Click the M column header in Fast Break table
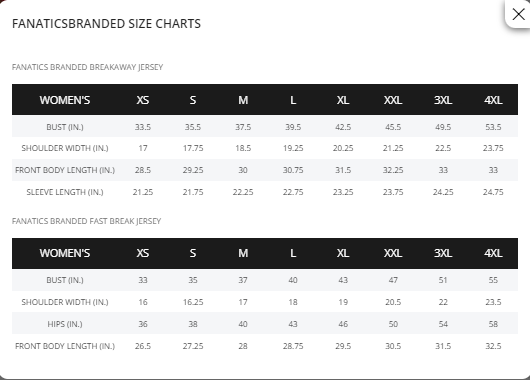This screenshot has width=530, height=380. 243,253
